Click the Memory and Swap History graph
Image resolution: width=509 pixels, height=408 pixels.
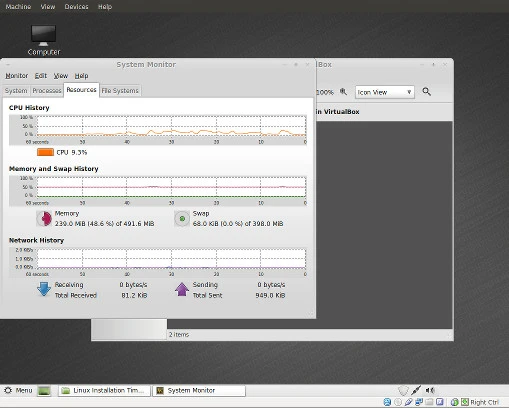tap(158, 191)
